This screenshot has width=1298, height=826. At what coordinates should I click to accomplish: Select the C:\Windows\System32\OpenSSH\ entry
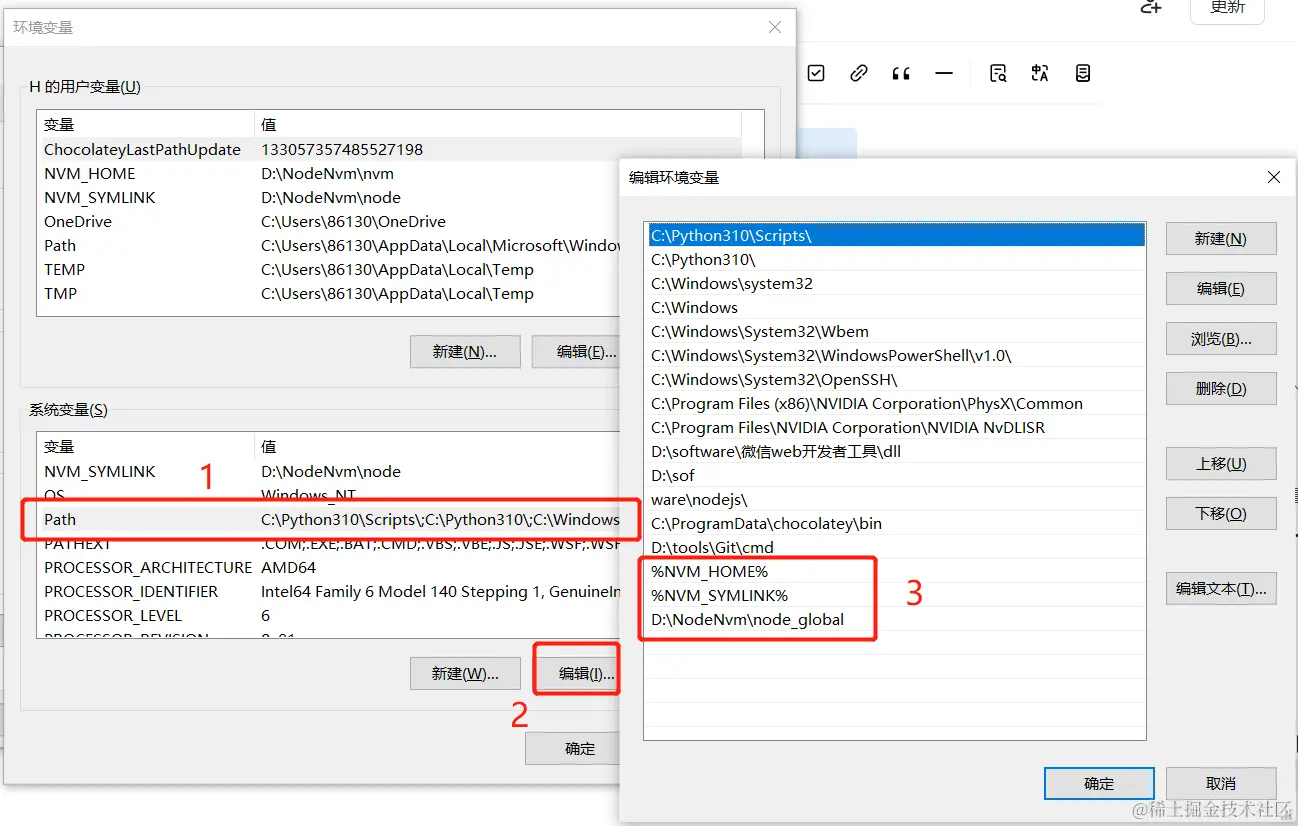pos(895,379)
